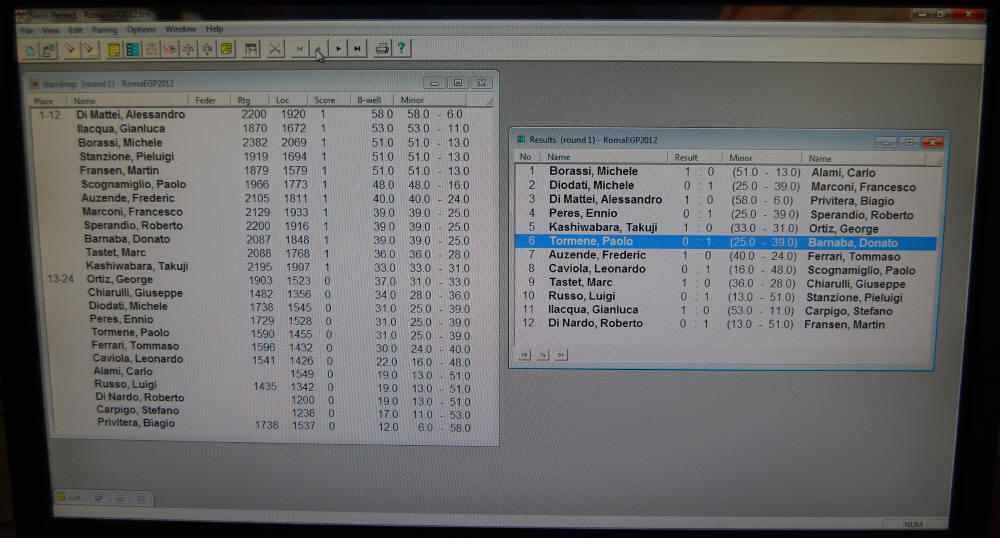Image resolution: width=1000 pixels, height=538 pixels.
Task: Open the yellow players list toolbar icon
Action: 114,49
